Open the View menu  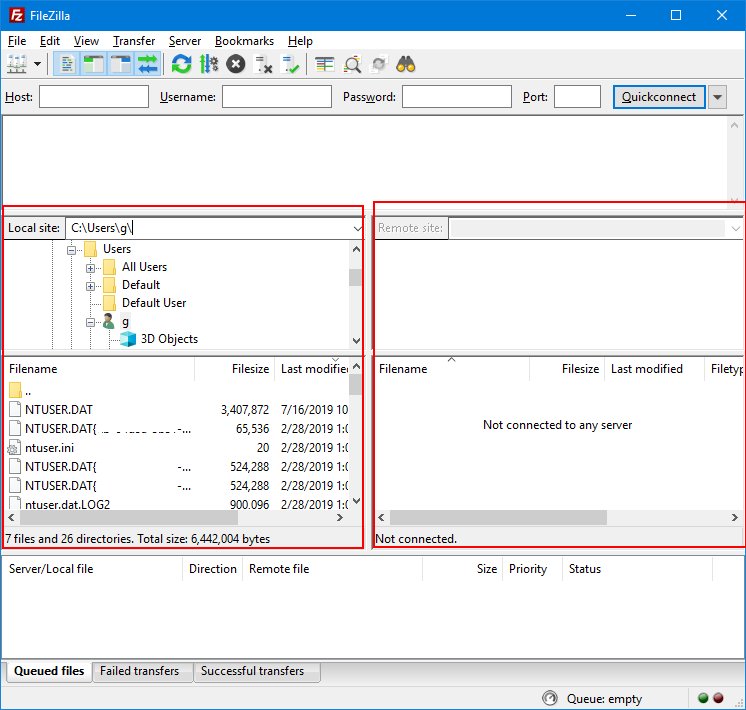coord(86,41)
